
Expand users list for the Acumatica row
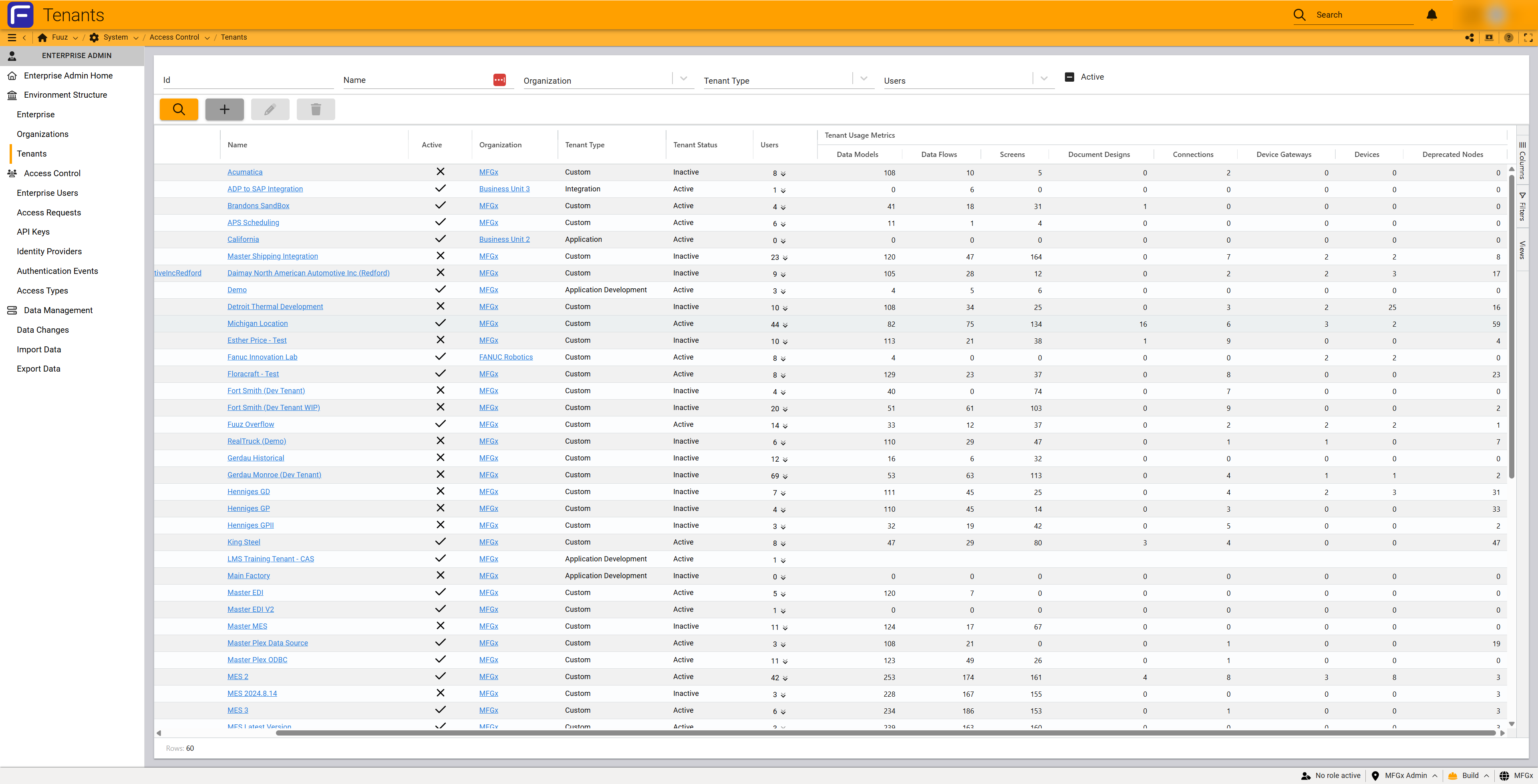(783, 174)
